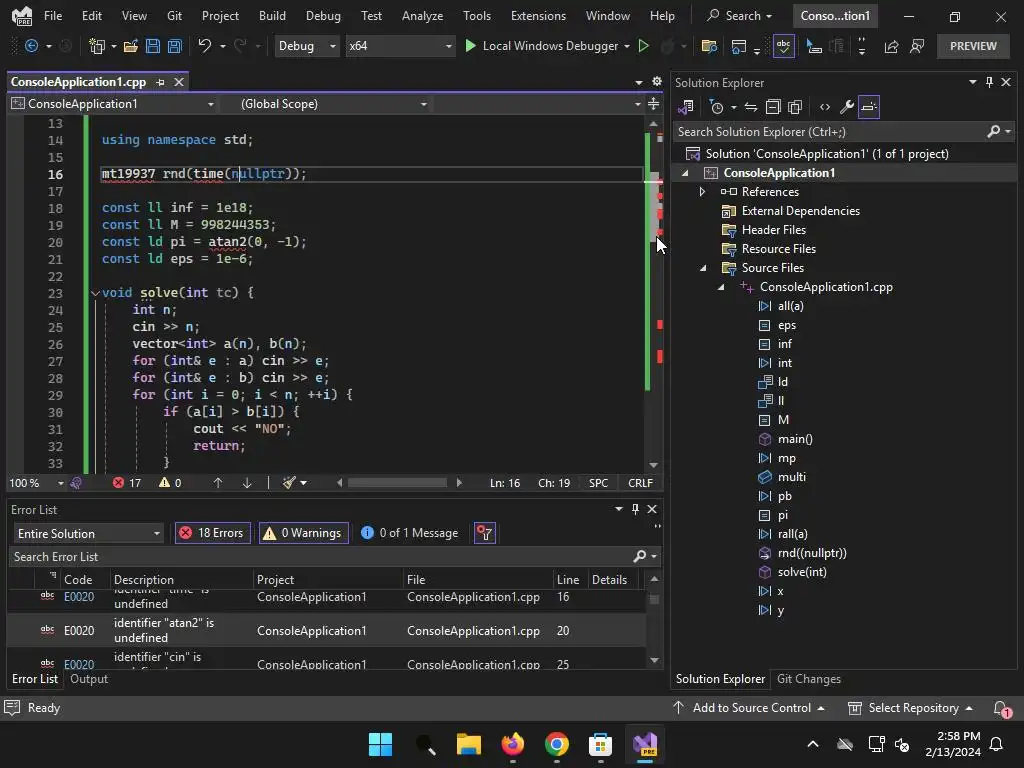Click the Send Feedback icon

917,46
